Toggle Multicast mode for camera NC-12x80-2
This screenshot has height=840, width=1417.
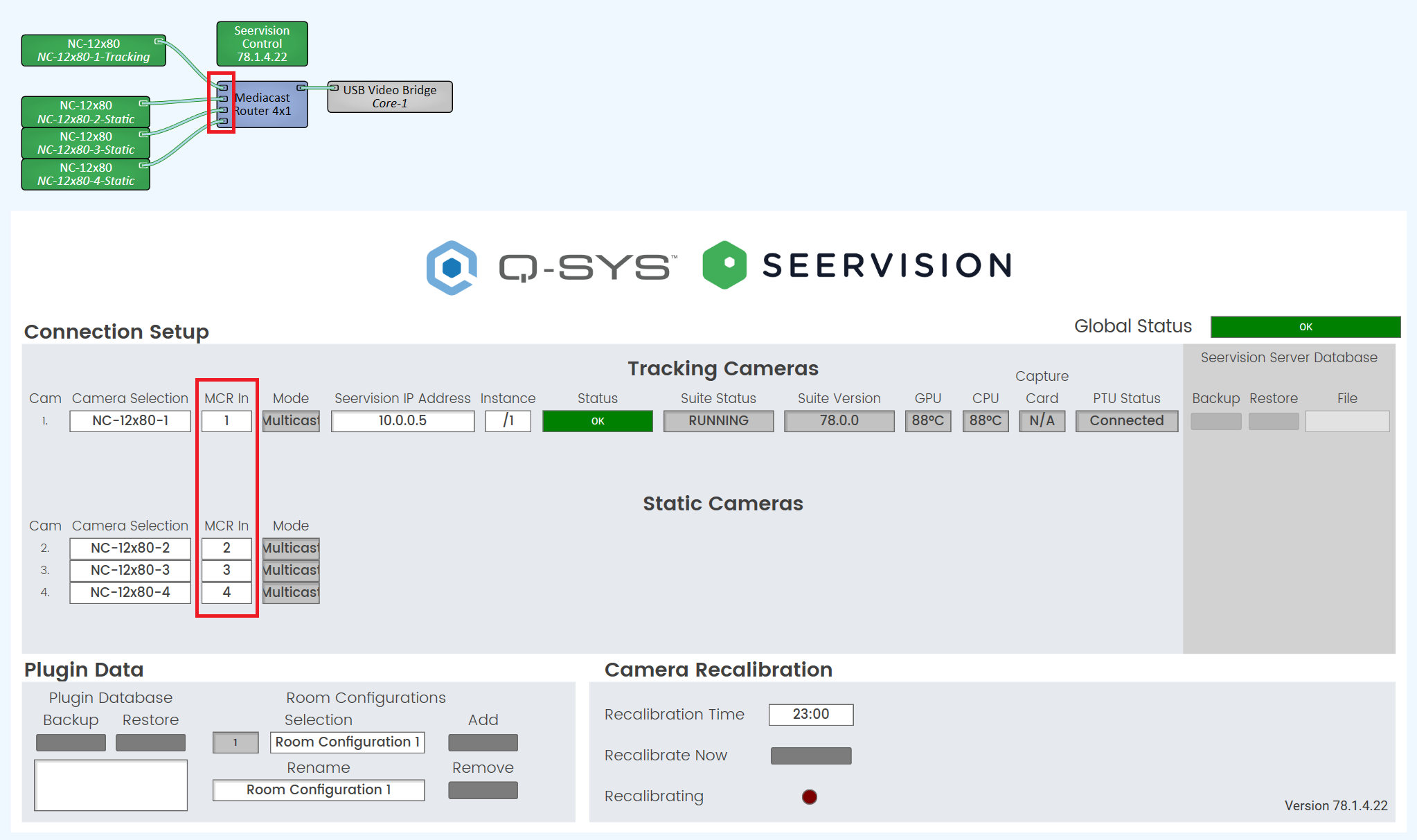291,548
